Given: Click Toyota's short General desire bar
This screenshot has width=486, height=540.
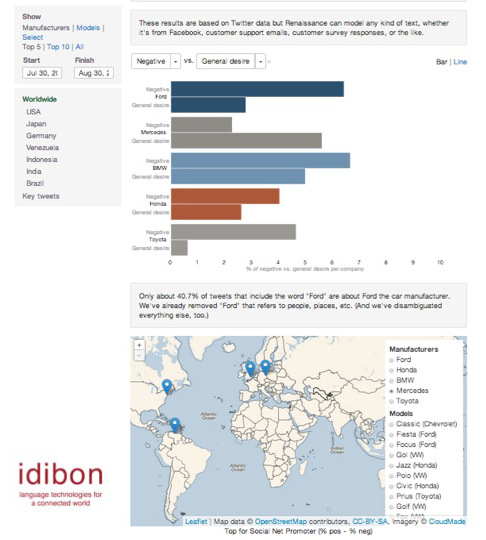Looking at the screenshot, I should pyautogui.click(x=179, y=248).
